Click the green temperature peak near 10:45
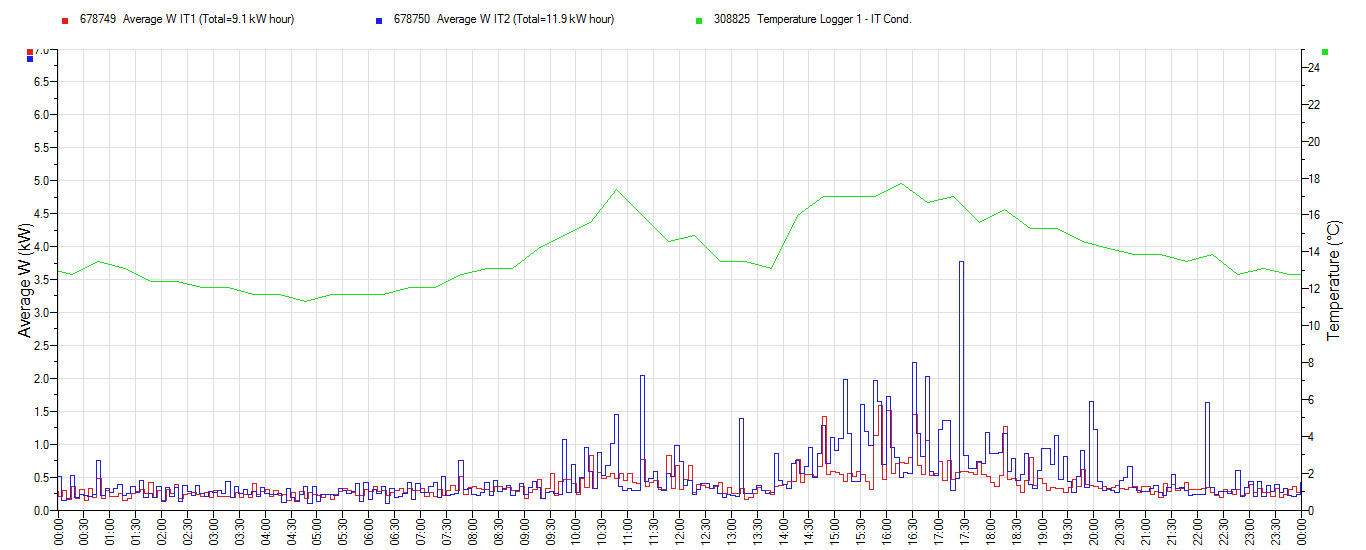This screenshot has height=550, width=1366. click(x=616, y=190)
